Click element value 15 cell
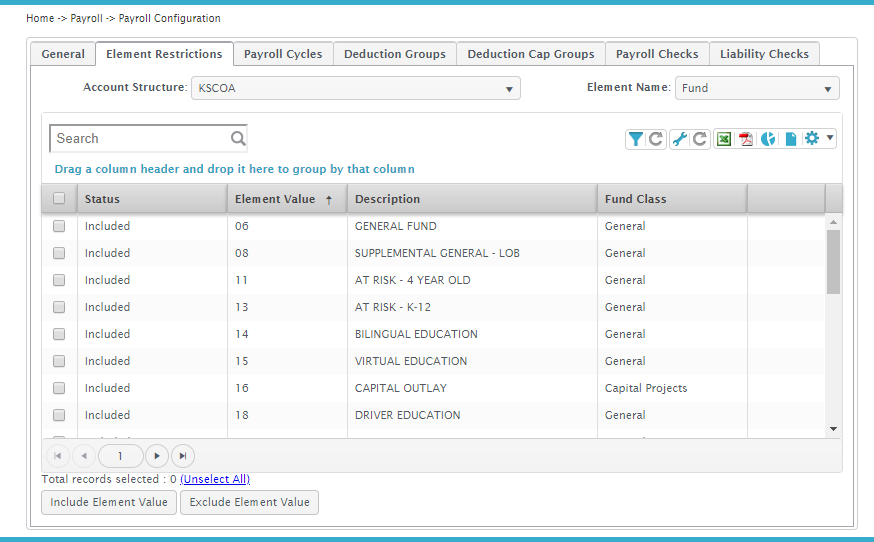Image resolution: width=874 pixels, height=542 pixels. (287, 361)
